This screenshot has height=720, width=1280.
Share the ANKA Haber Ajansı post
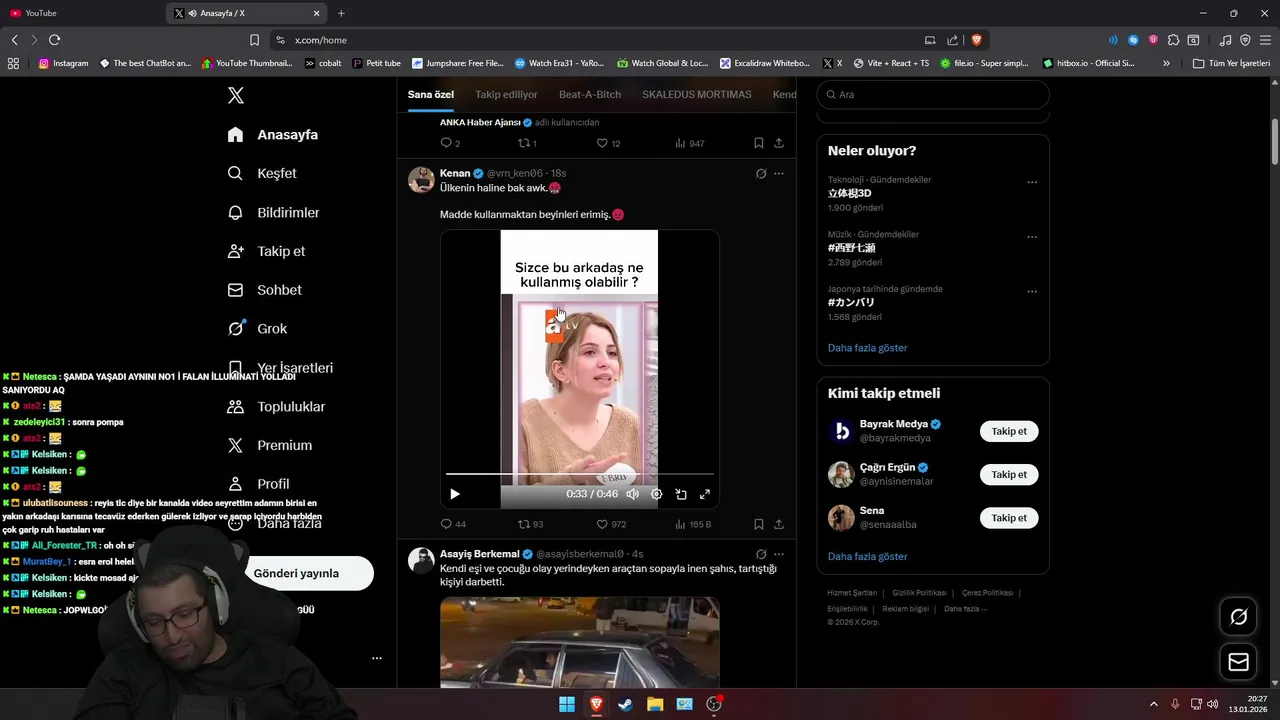[779, 143]
